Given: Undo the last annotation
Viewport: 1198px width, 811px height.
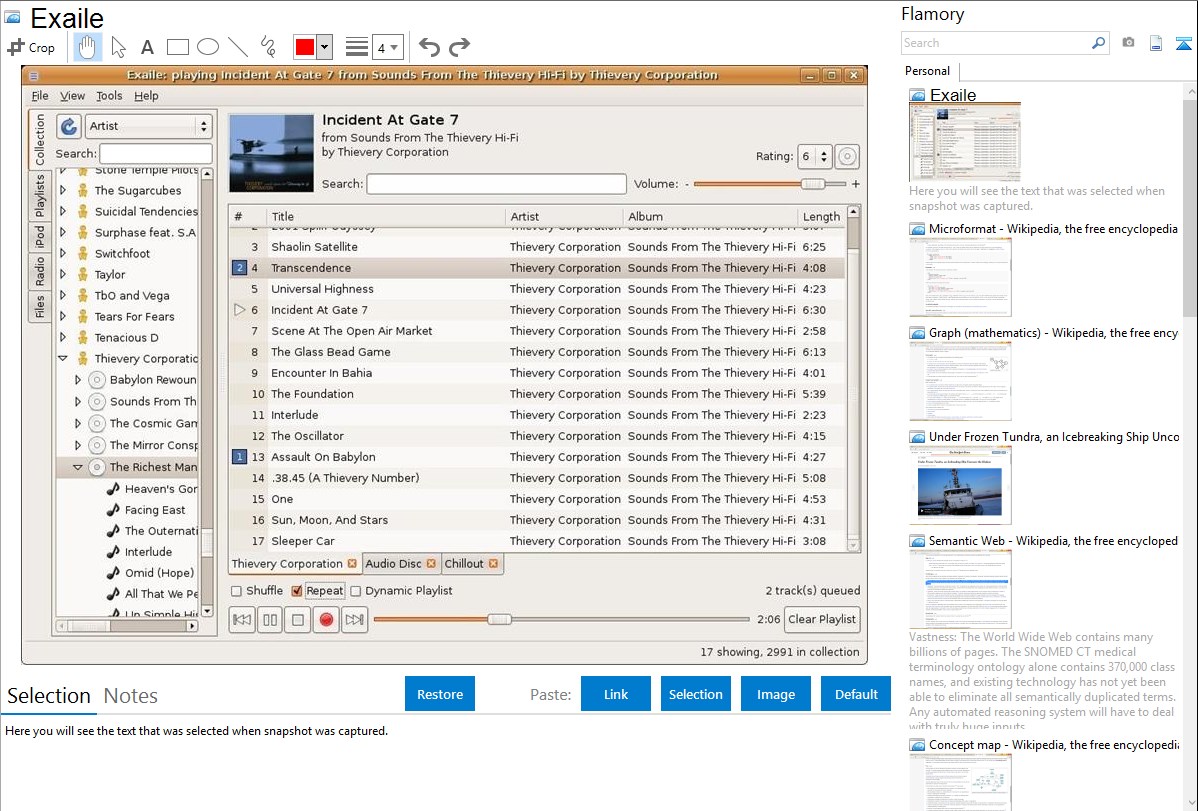Looking at the screenshot, I should point(429,47).
